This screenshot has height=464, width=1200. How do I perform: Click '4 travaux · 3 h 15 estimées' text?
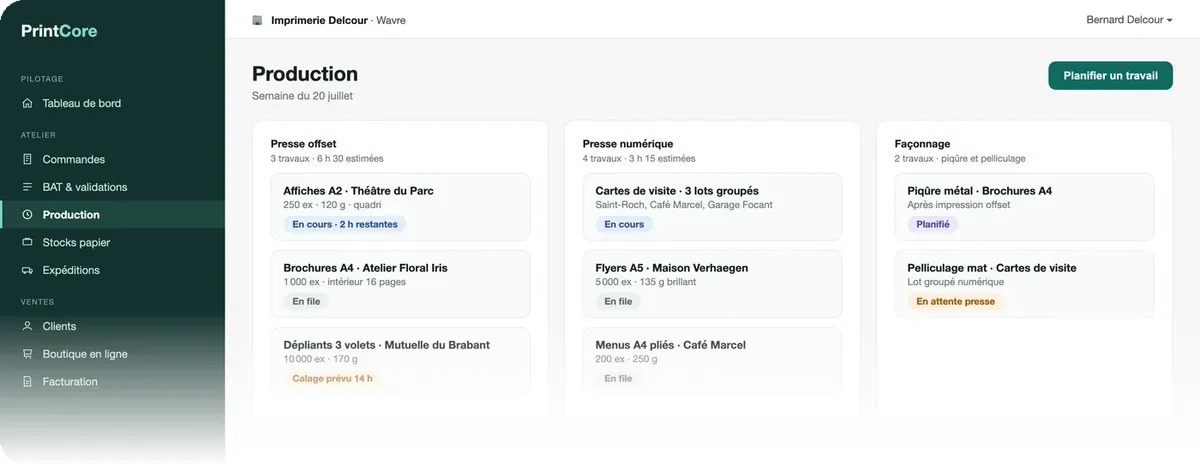[x=639, y=159]
